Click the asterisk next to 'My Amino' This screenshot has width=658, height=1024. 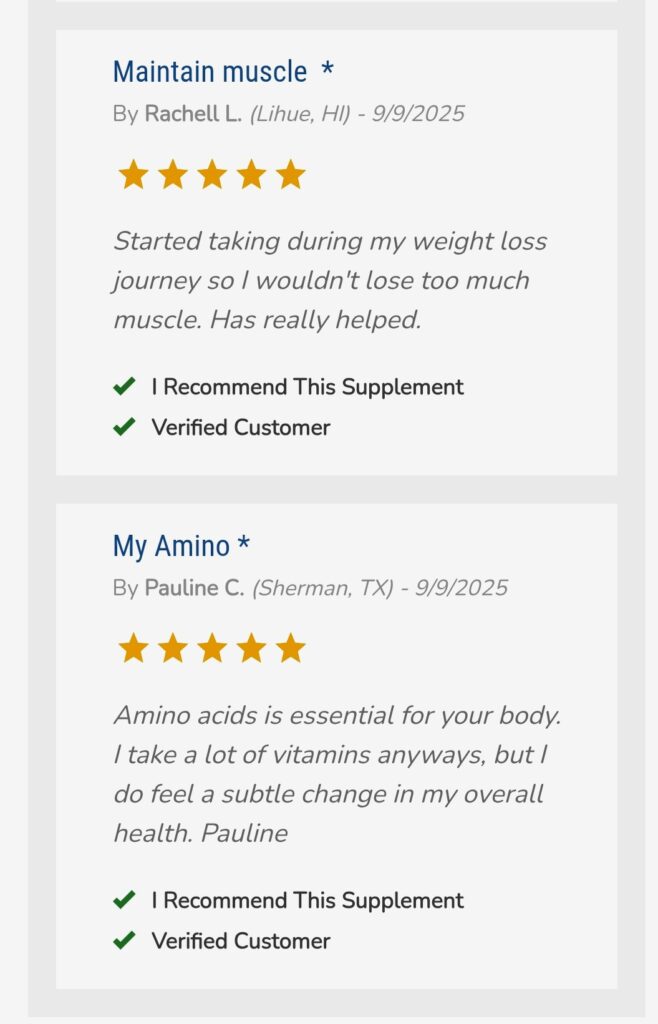click(x=244, y=545)
